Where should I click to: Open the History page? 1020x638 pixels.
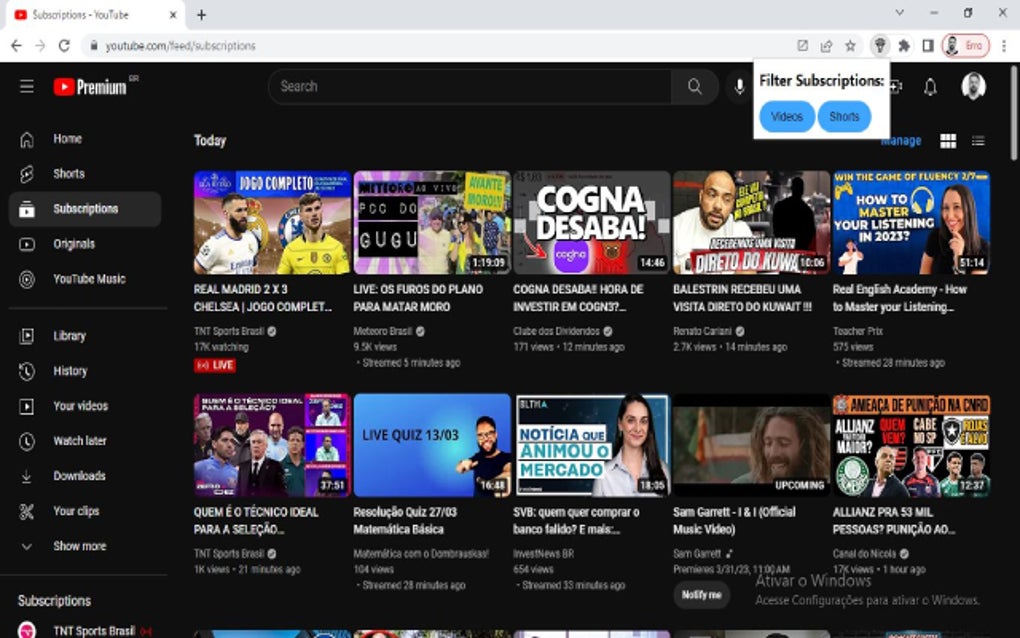(x=68, y=370)
